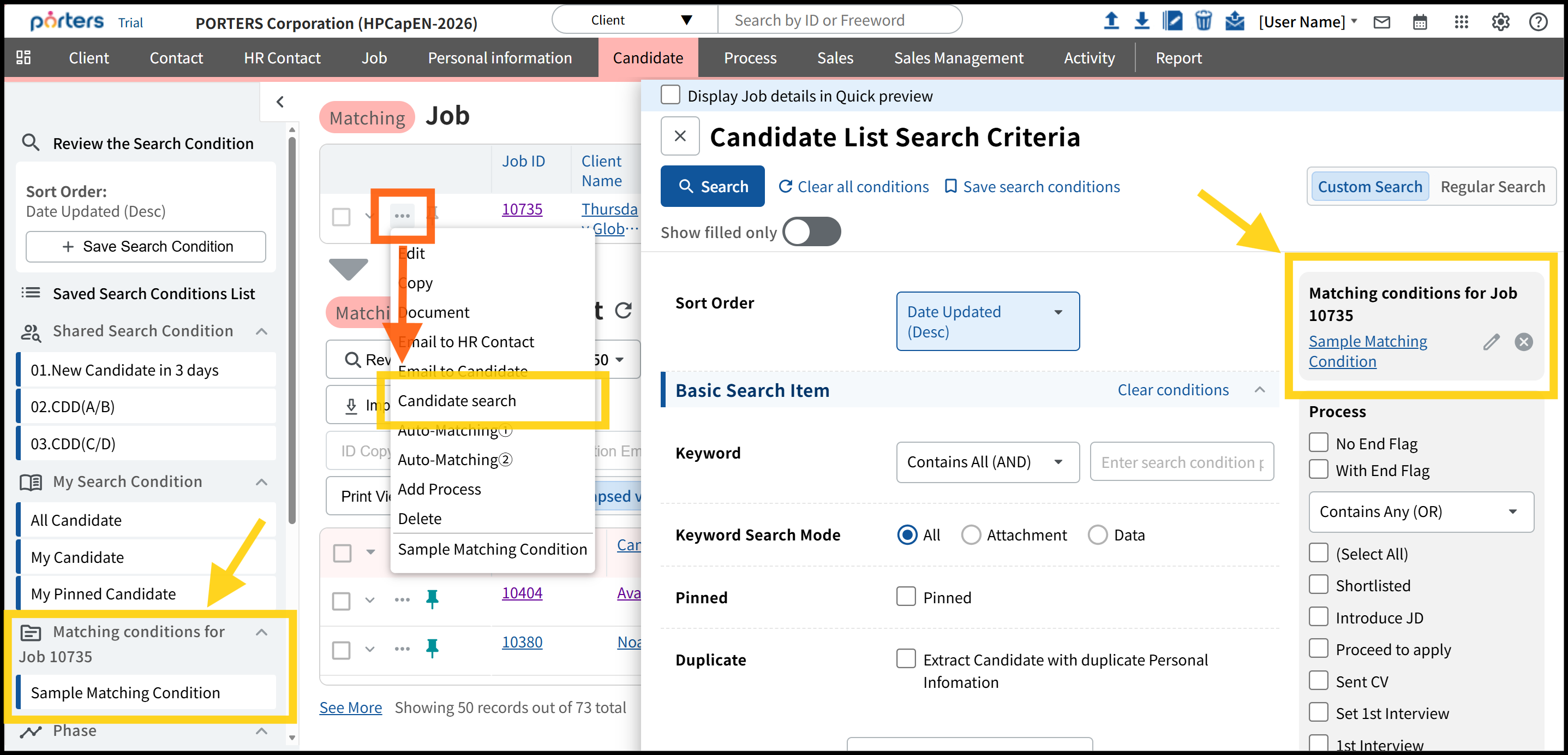Click Clear all conditions link
Viewport: 1568px width, 755px height.
point(853,187)
